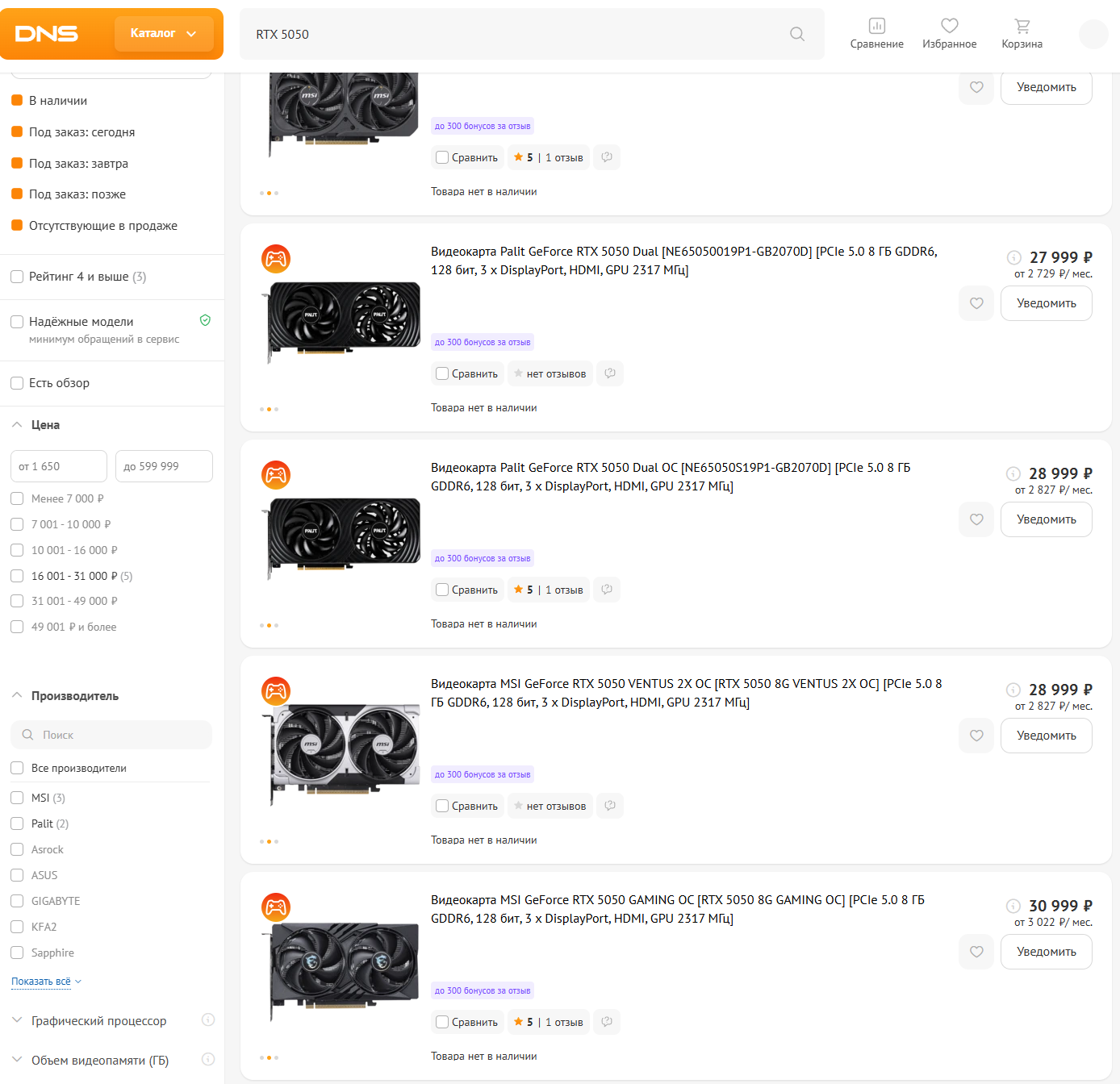Click price info icon next to 27 999 ₽
1120x1084 pixels.
(x=1014, y=257)
